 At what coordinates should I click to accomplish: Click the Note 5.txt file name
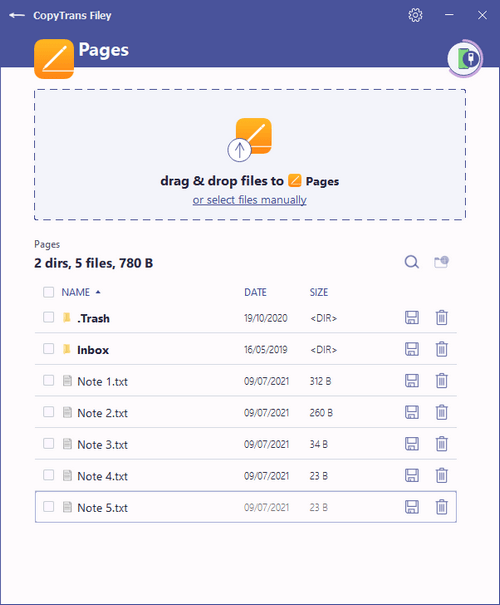102,508
